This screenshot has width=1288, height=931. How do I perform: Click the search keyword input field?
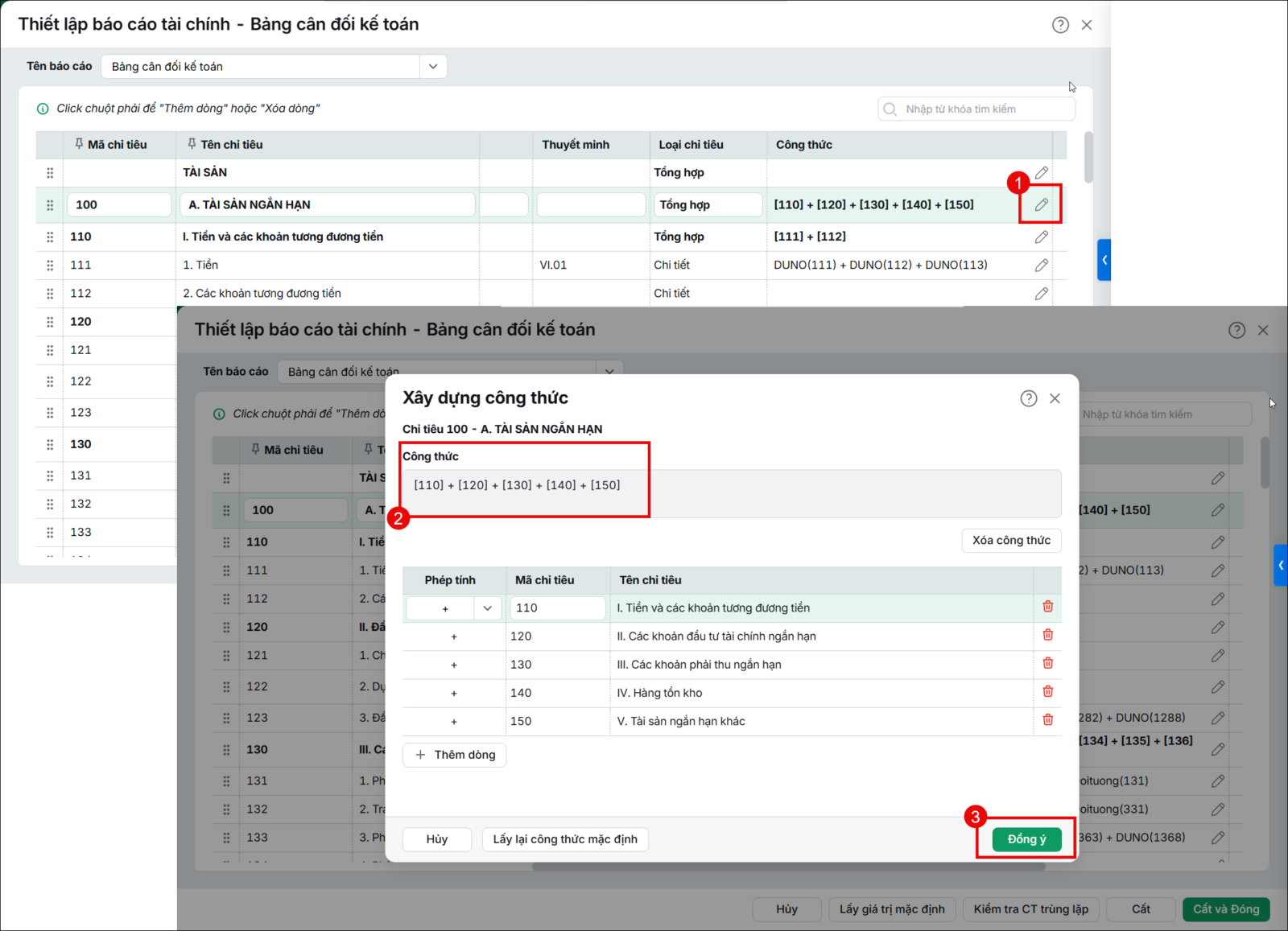976,109
